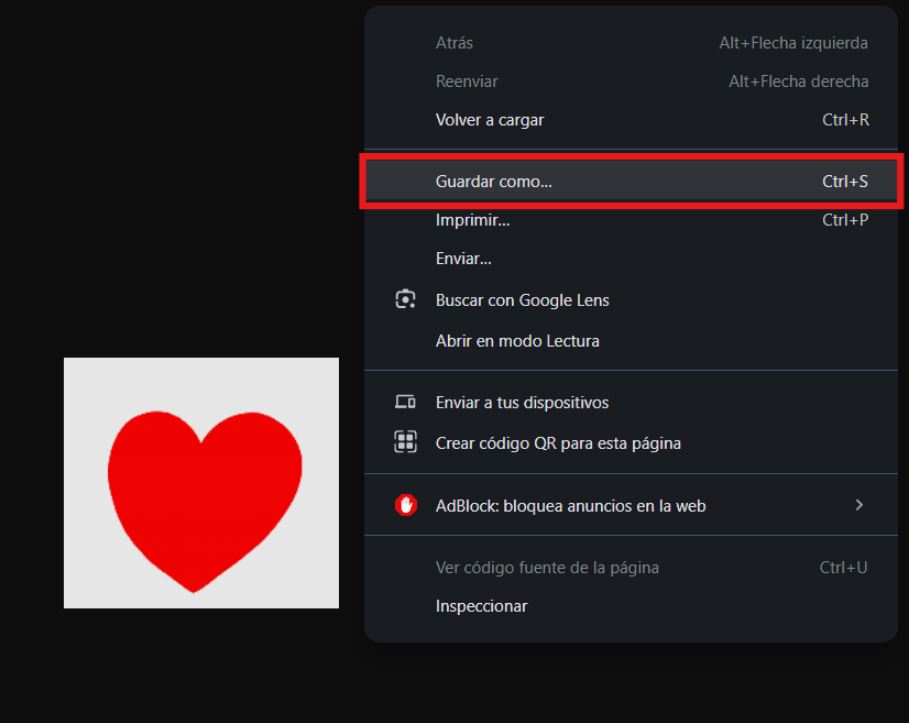The height and width of the screenshot is (723, 909).
Task: Choose Inspeccionar at menu bottom
Action: pos(631,606)
